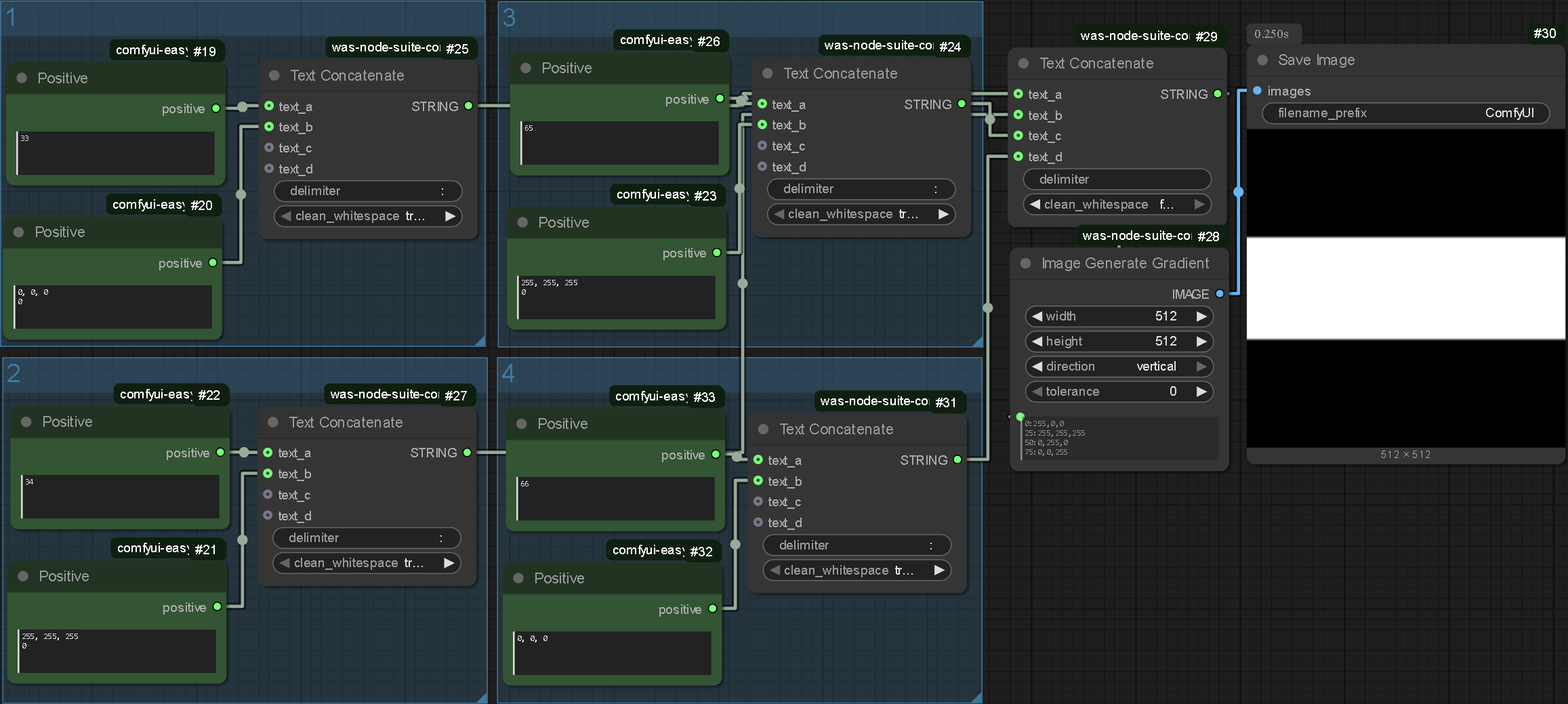1568x704 pixels.
Task: Collapse the Save Image node via its dot
Action: (1262, 60)
